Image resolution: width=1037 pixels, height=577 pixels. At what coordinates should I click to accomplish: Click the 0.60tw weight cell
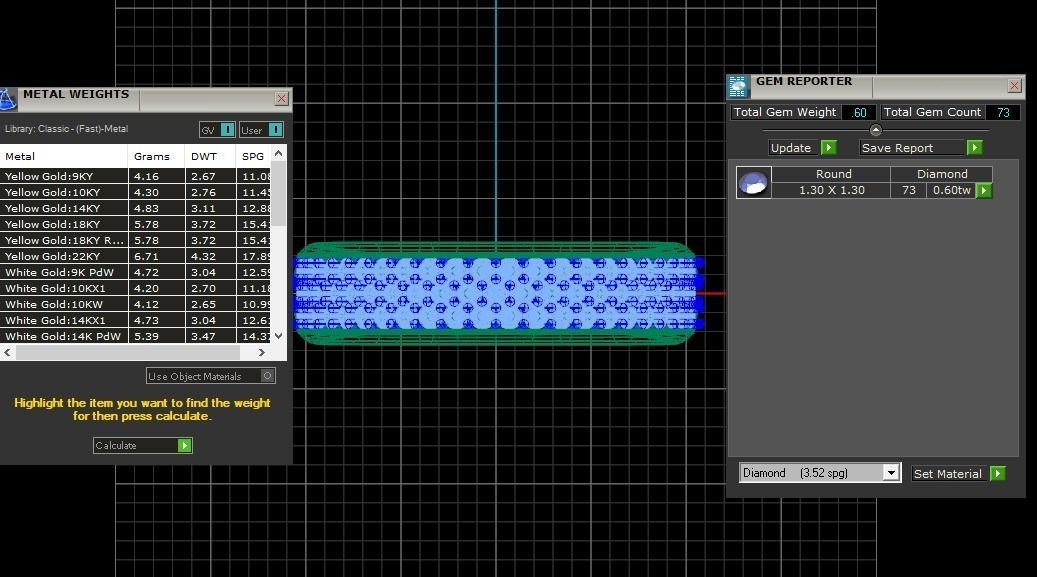pyautogui.click(x=951, y=190)
